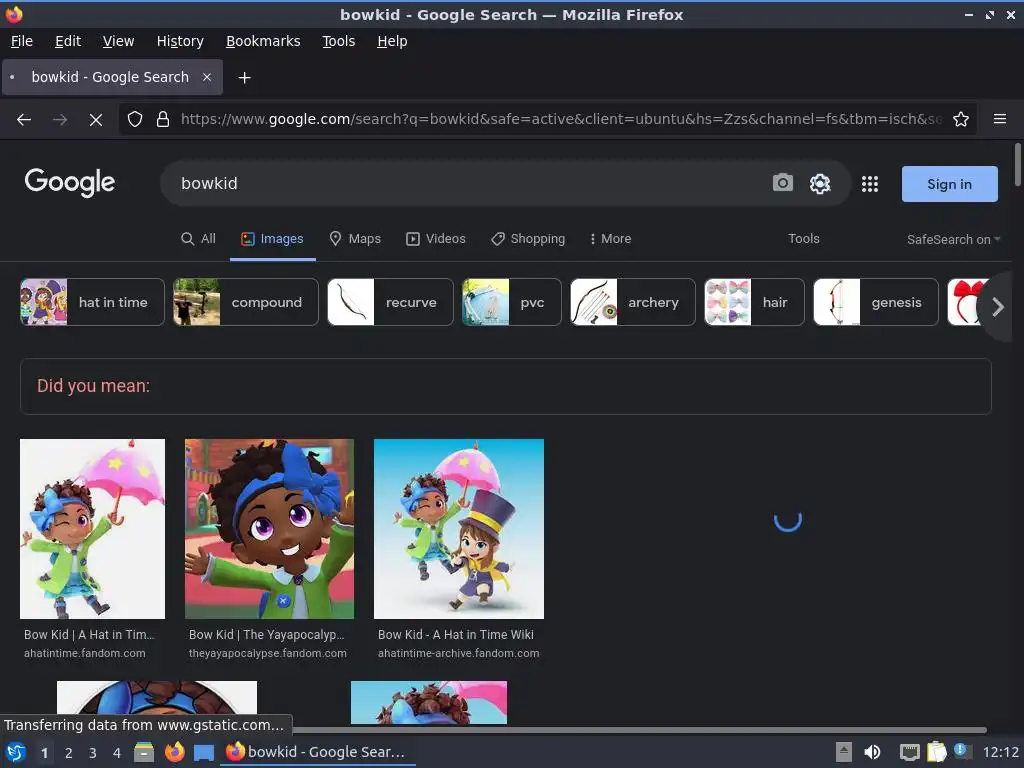Viewport: 1024px width, 768px height.
Task: Search by image using camera icon
Action: 782,183
